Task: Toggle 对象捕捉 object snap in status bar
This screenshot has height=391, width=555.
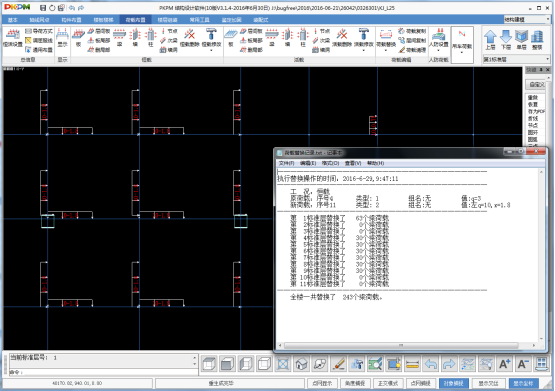Action: tap(454, 383)
